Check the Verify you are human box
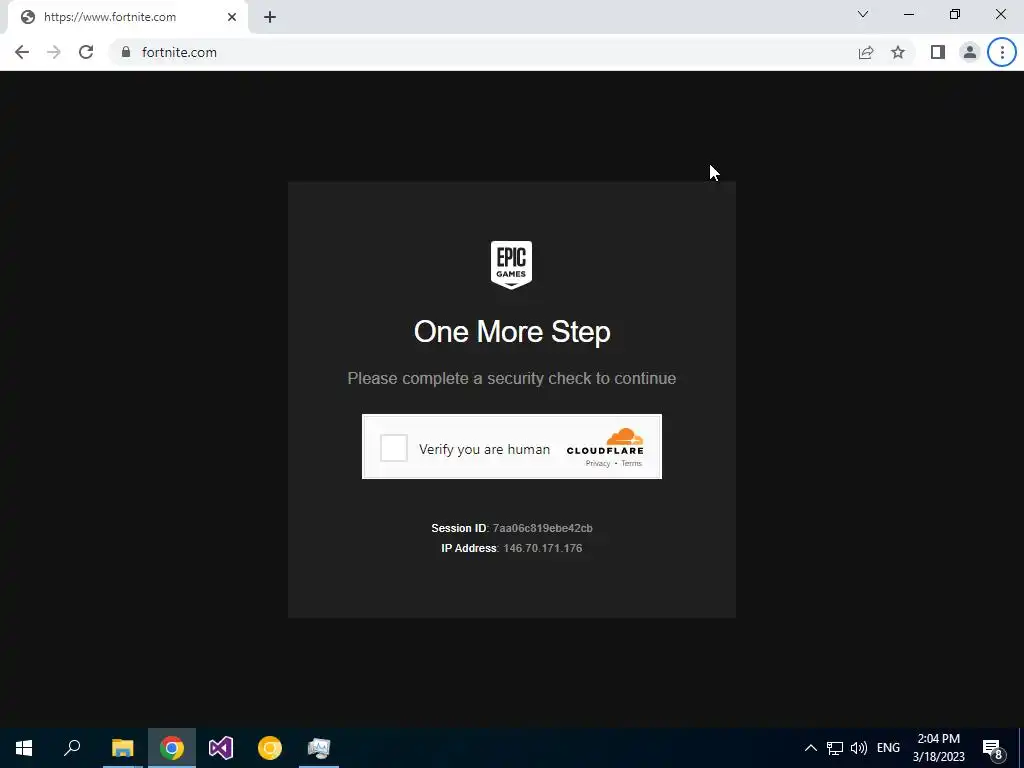 tap(394, 448)
